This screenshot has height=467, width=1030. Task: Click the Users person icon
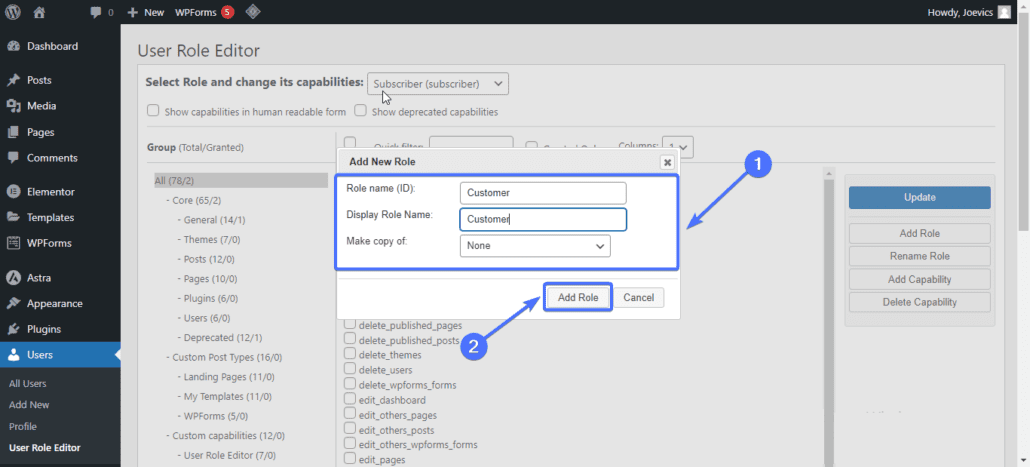[13, 355]
